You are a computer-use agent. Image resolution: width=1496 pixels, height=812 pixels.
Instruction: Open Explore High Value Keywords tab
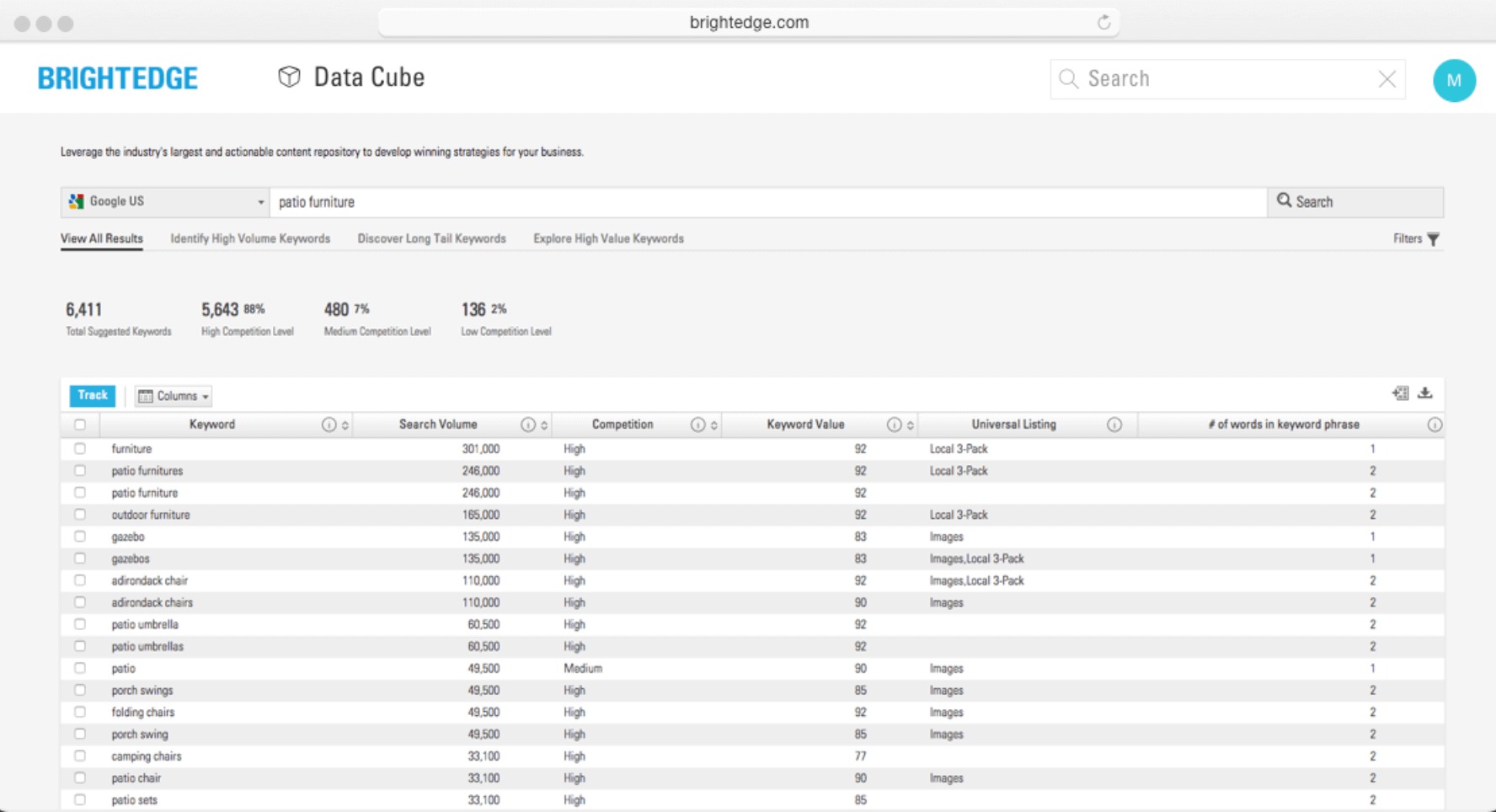(608, 238)
